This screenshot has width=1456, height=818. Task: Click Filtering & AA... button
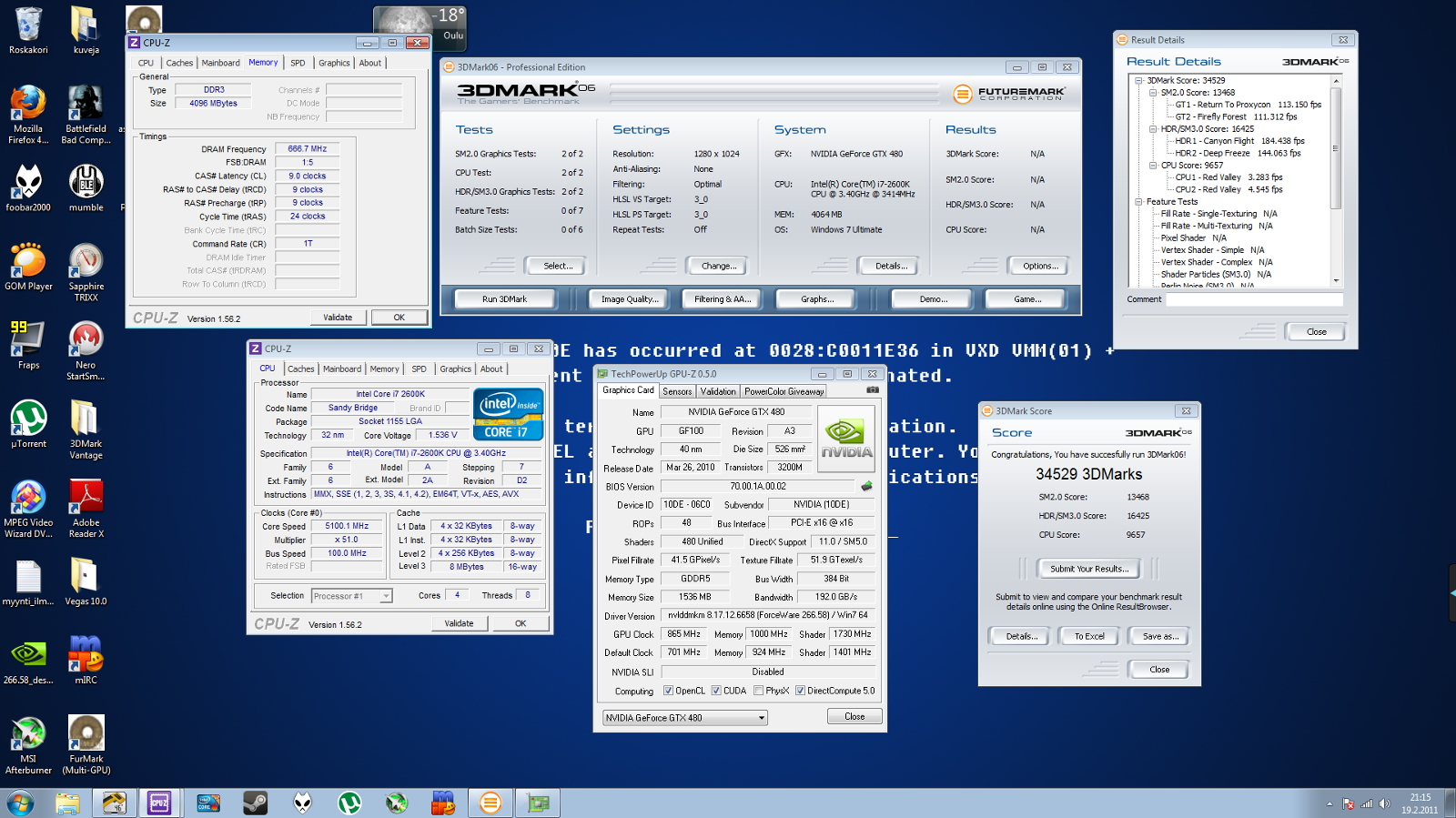point(723,299)
